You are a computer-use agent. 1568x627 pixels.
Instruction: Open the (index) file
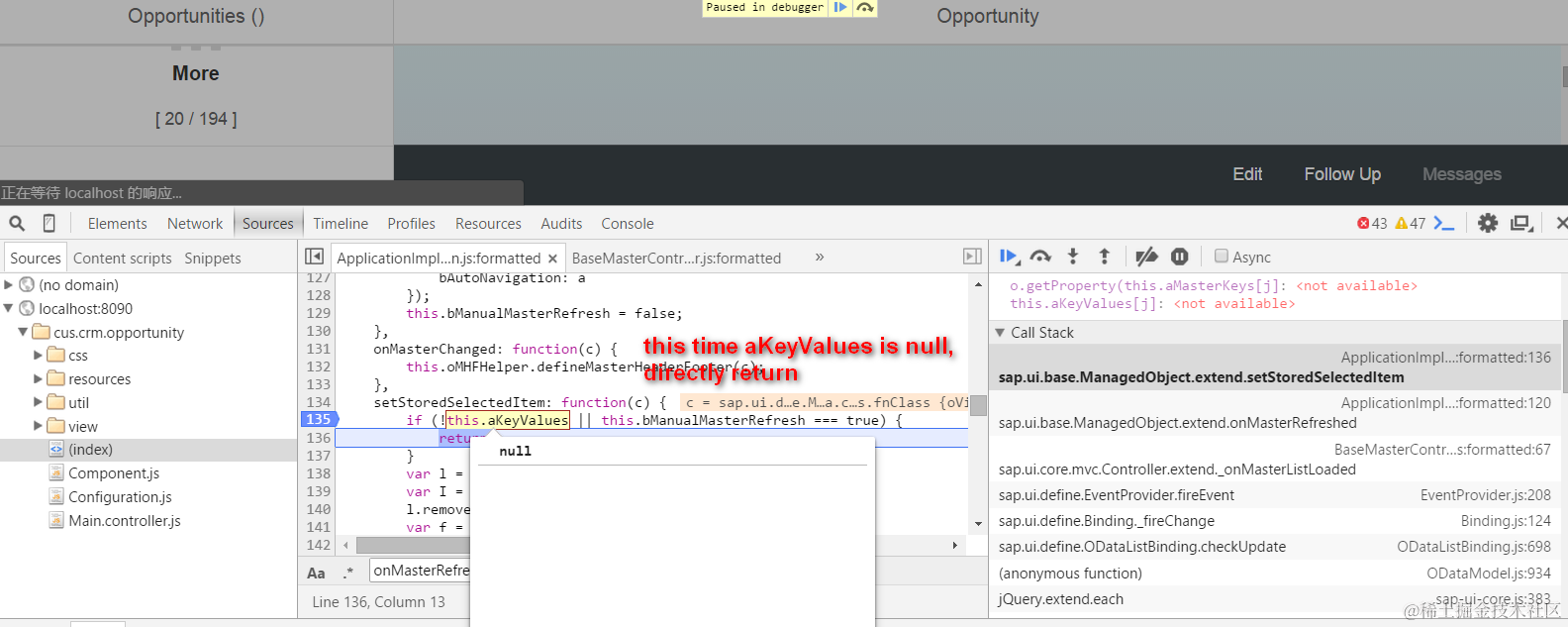(x=90, y=450)
